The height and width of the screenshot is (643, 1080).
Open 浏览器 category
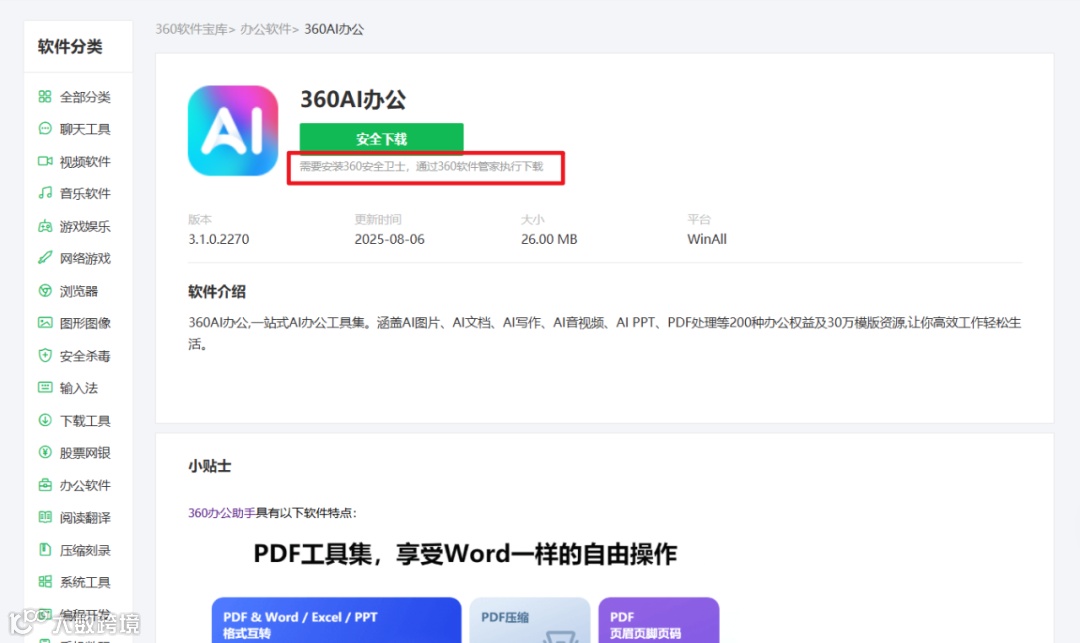(x=79, y=291)
